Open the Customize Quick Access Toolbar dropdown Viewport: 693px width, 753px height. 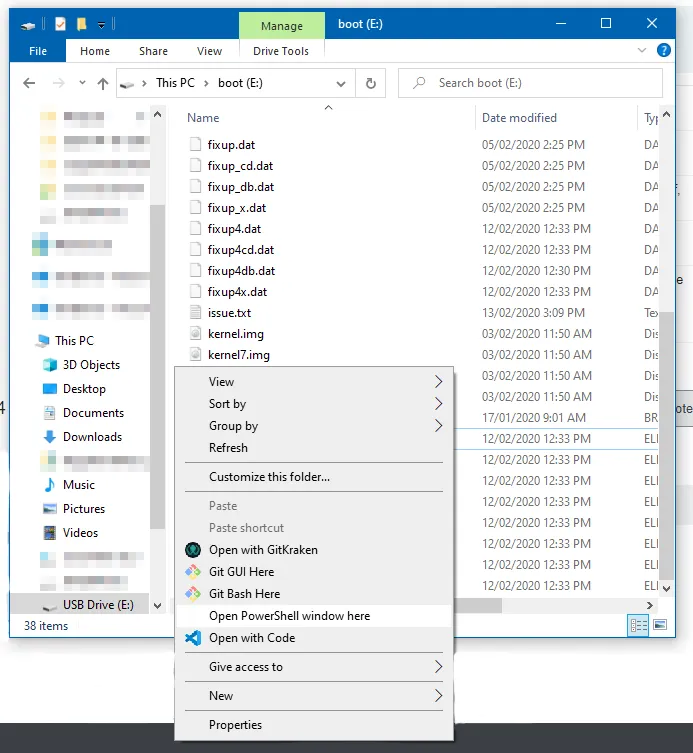(101, 24)
